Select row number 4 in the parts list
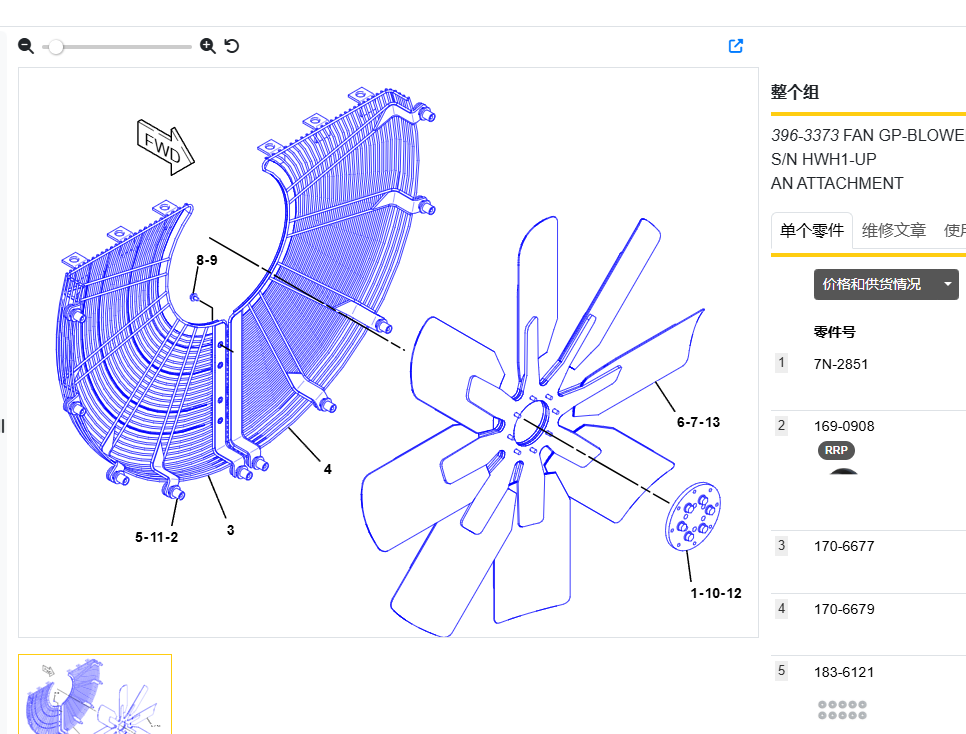This screenshot has height=734, width=966. [782, 608]
